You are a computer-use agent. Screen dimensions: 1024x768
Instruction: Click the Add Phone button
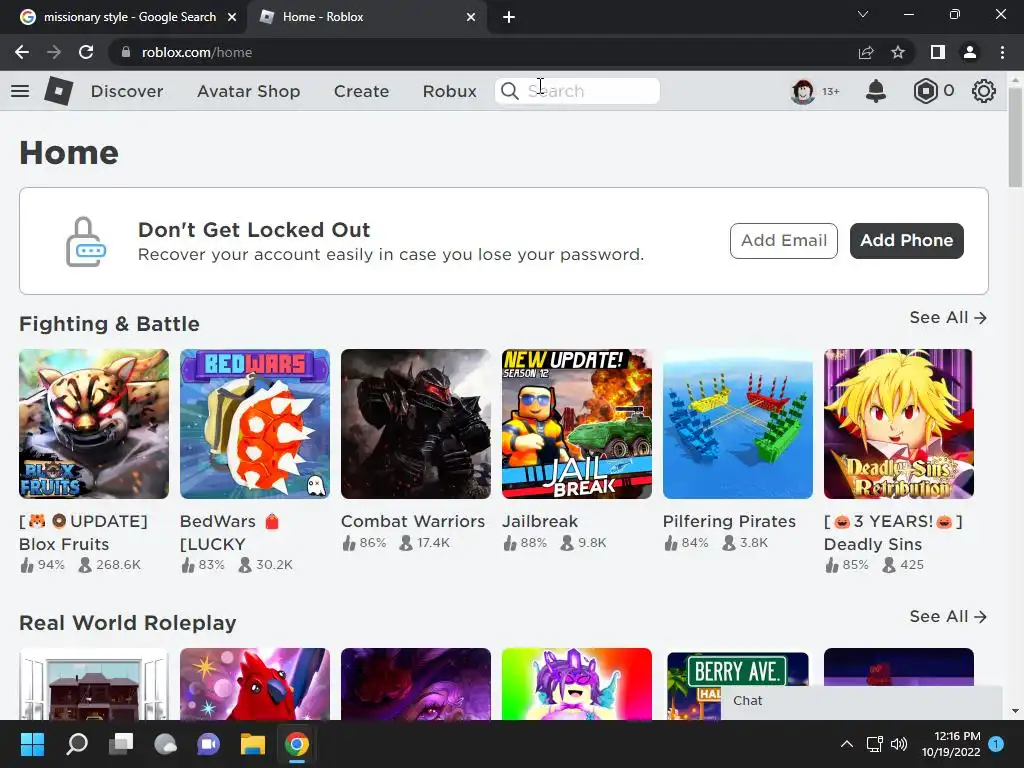(x=906, y=240)
